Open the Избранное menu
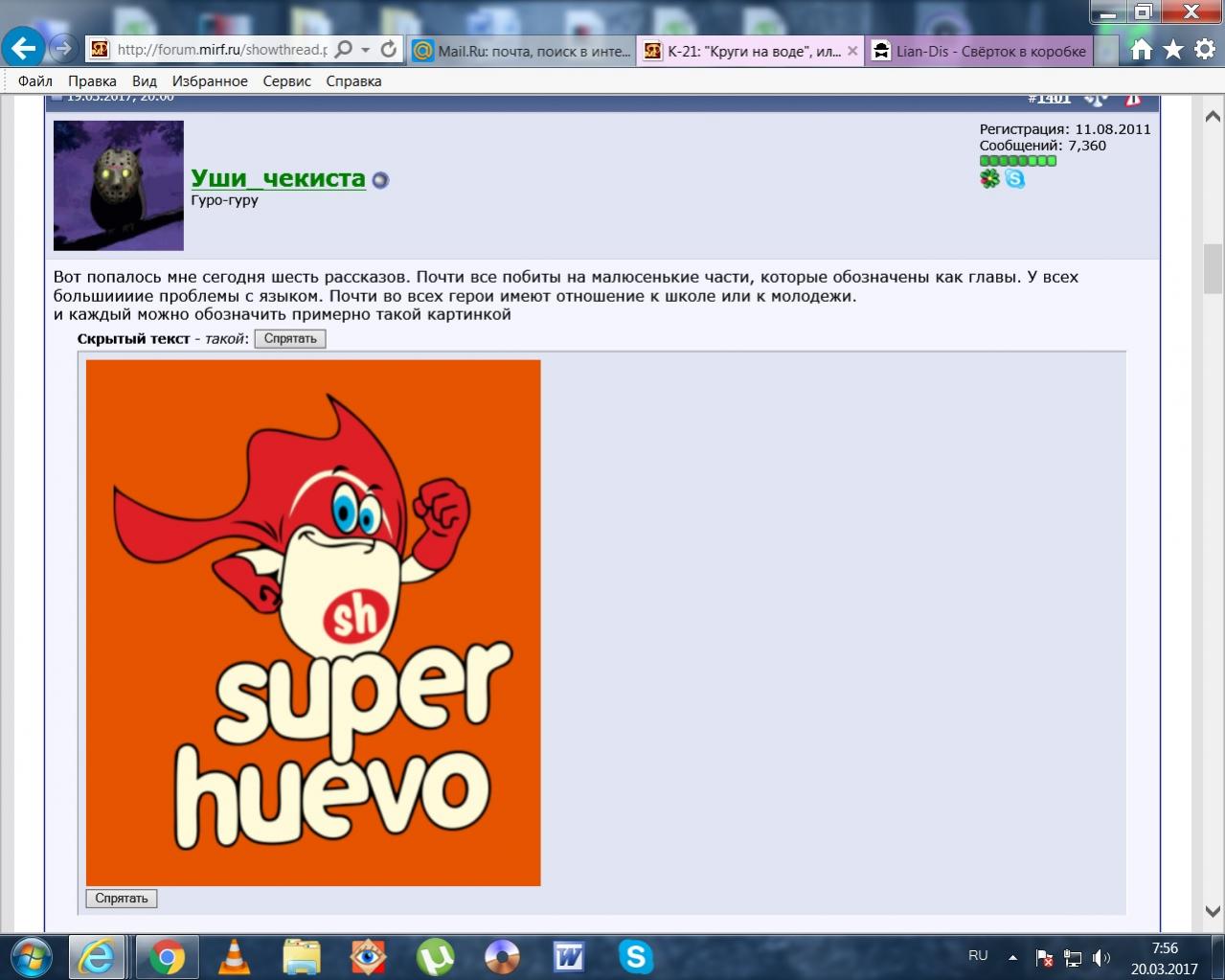This screenshot has width=1225, height=980. [x=210, y=81]
